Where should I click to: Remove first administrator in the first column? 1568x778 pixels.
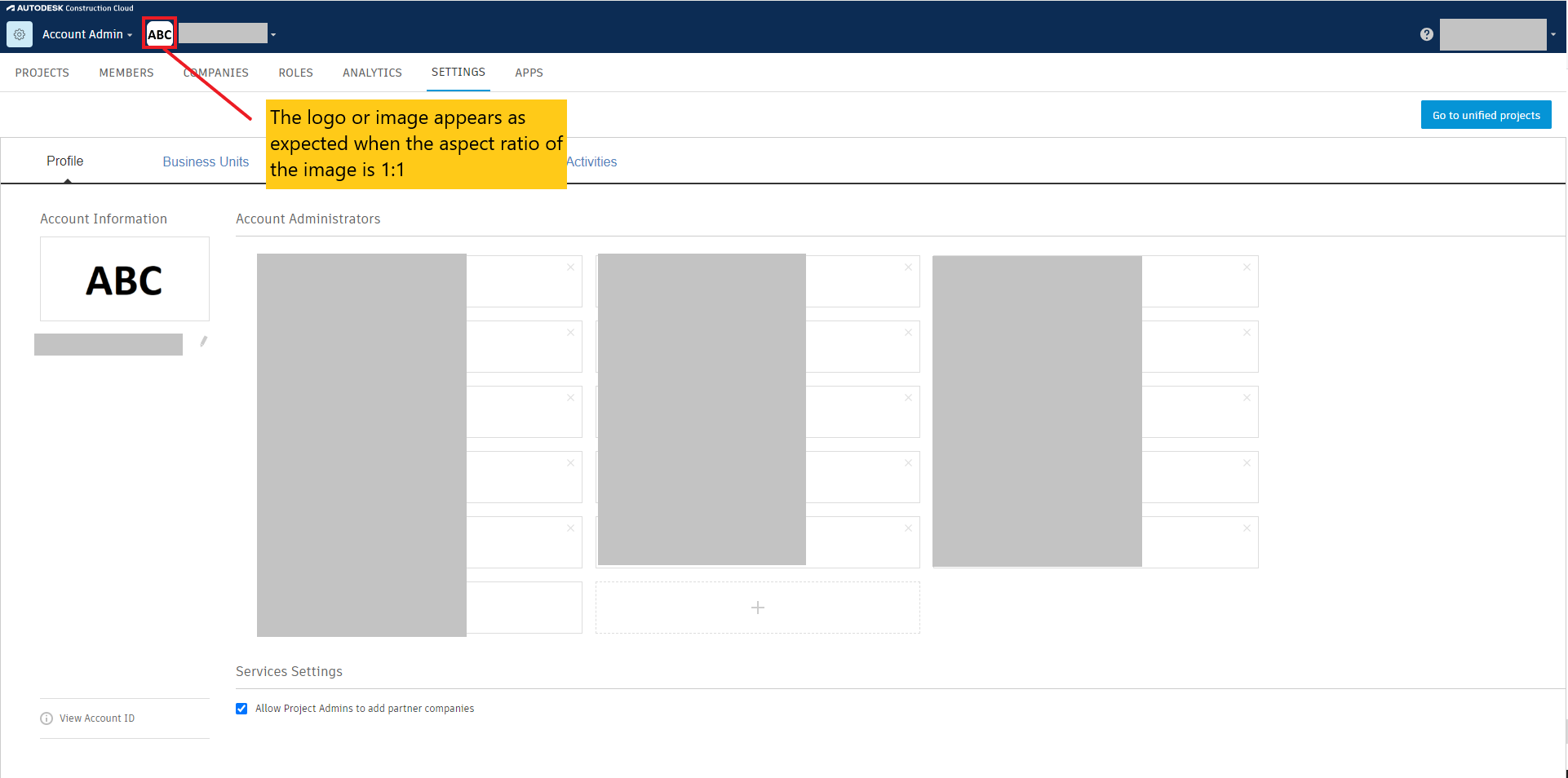pos(571,267)
